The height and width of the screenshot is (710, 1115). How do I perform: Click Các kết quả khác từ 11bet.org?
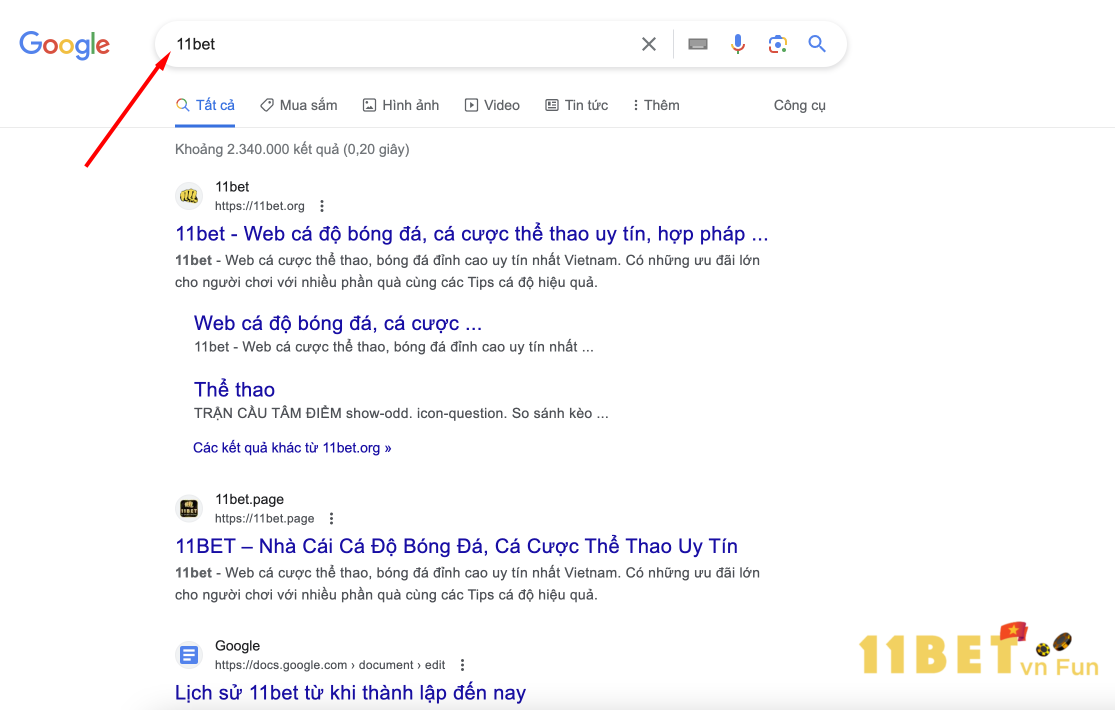point(292,447)
